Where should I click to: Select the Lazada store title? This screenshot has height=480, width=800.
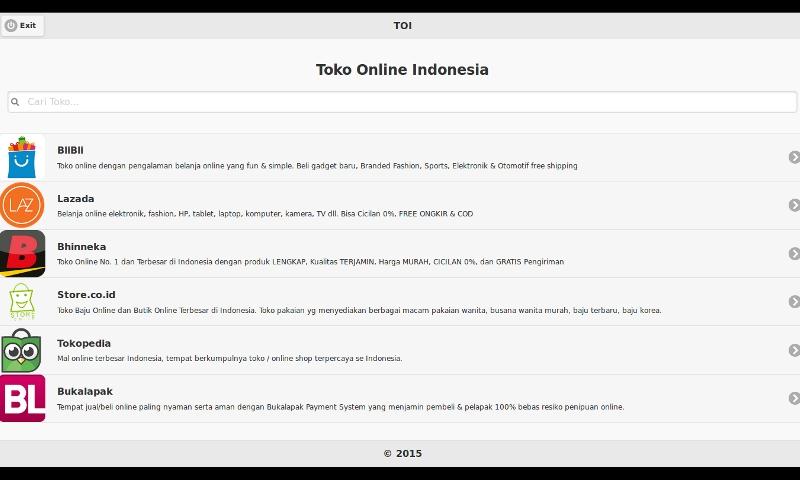pyautogui.click(x=76, y=198)
